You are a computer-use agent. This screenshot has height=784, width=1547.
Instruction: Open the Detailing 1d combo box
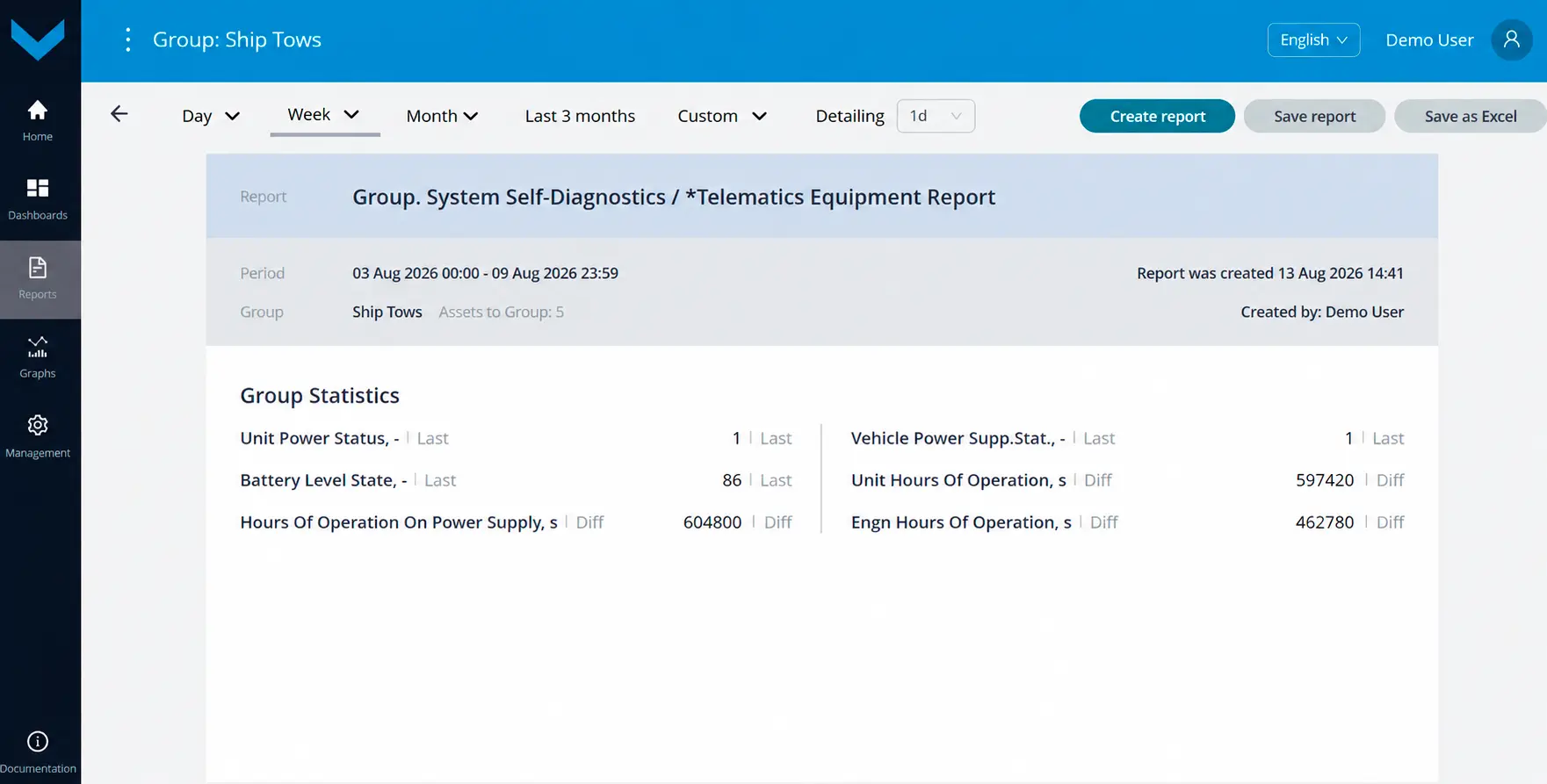pos(936,116)
